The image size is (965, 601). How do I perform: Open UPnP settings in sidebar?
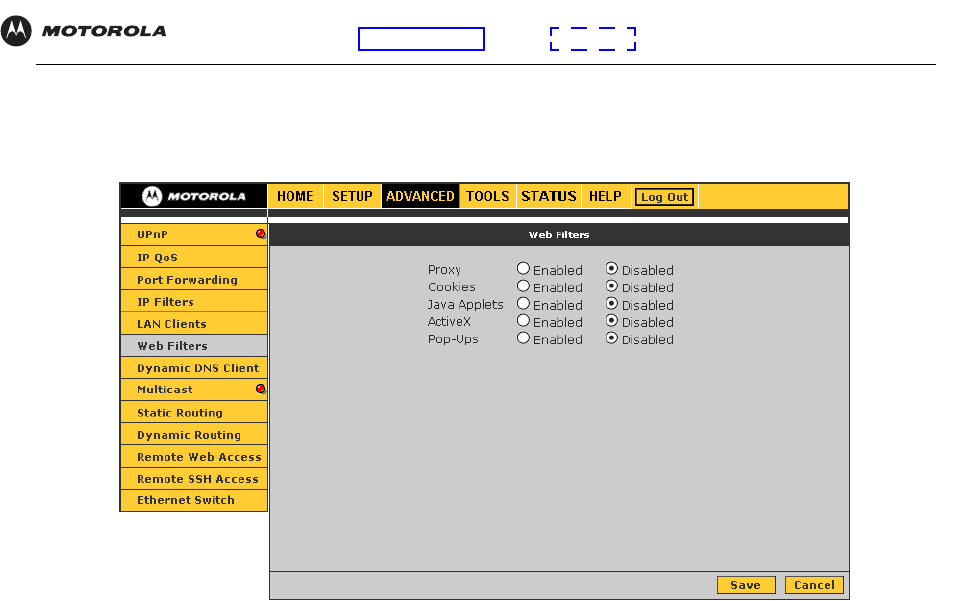(x=194, y=234)
